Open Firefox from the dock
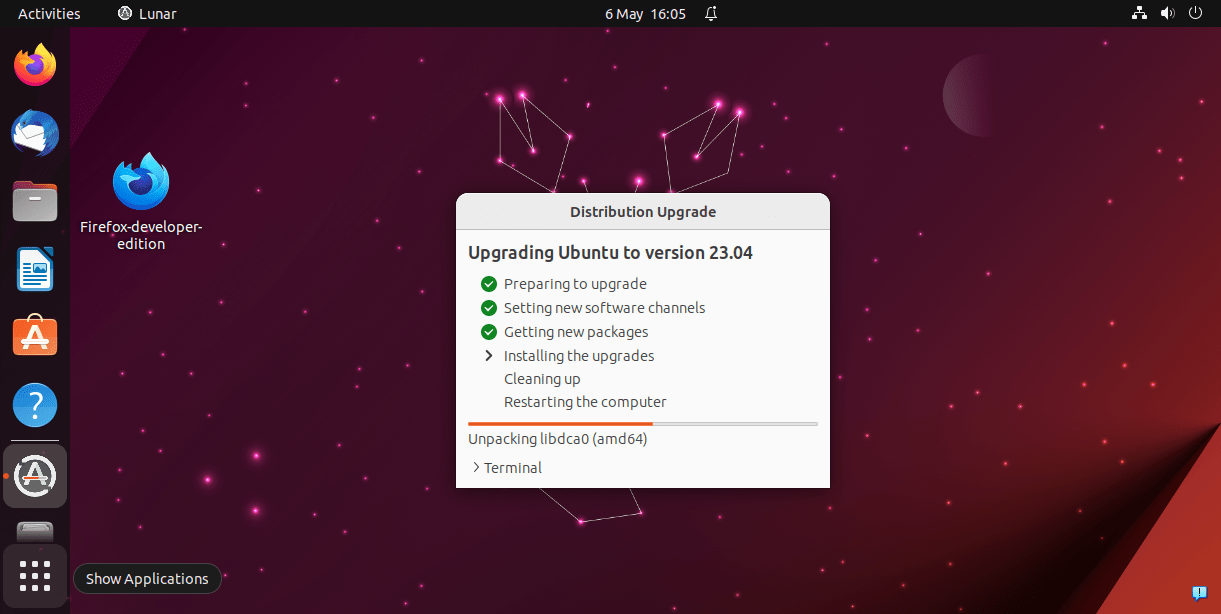Viewport: 1221px width, 614px height. coord(35,65)
